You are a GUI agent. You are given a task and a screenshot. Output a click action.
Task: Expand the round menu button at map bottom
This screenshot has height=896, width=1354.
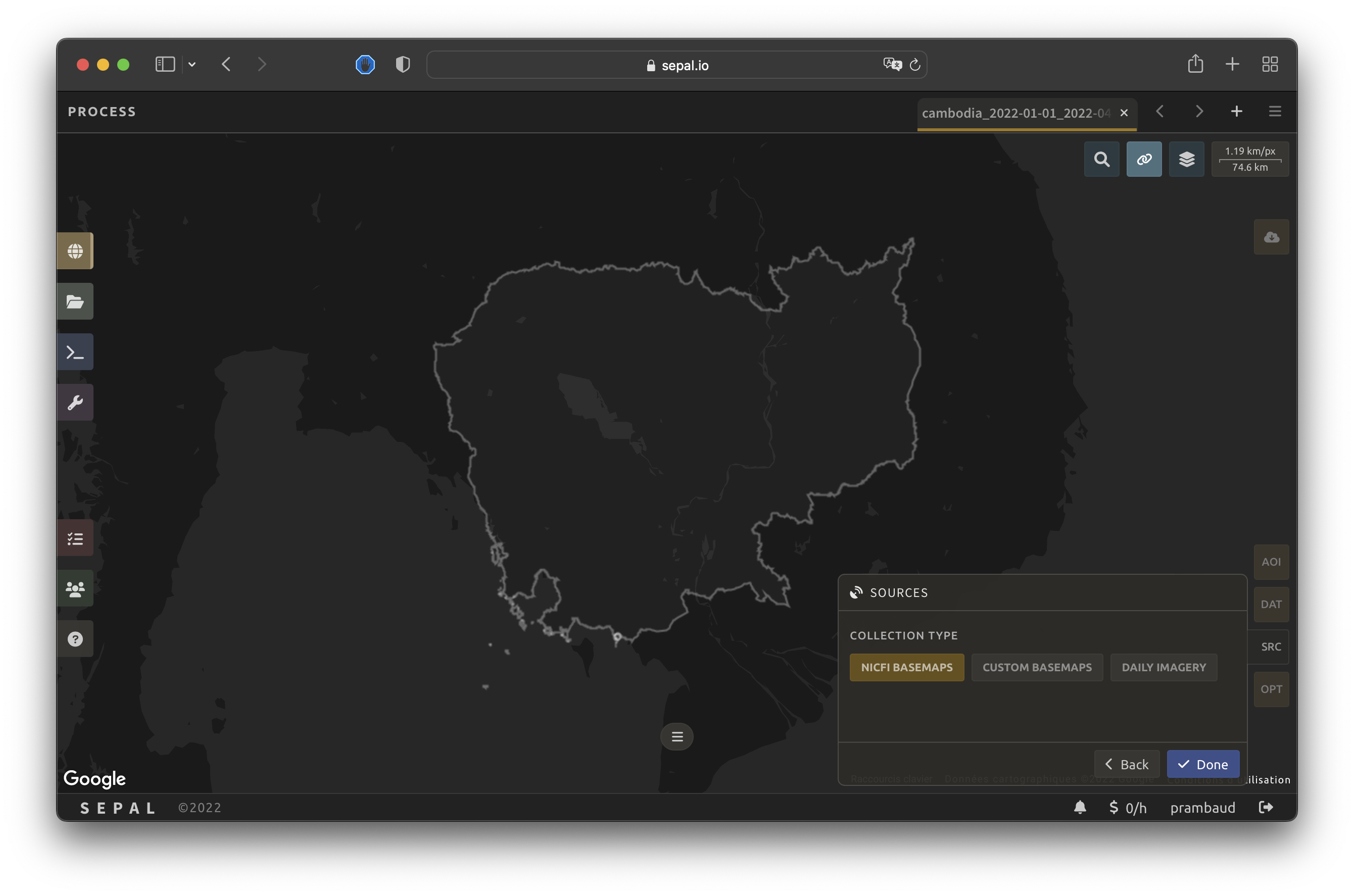(676, 736)
